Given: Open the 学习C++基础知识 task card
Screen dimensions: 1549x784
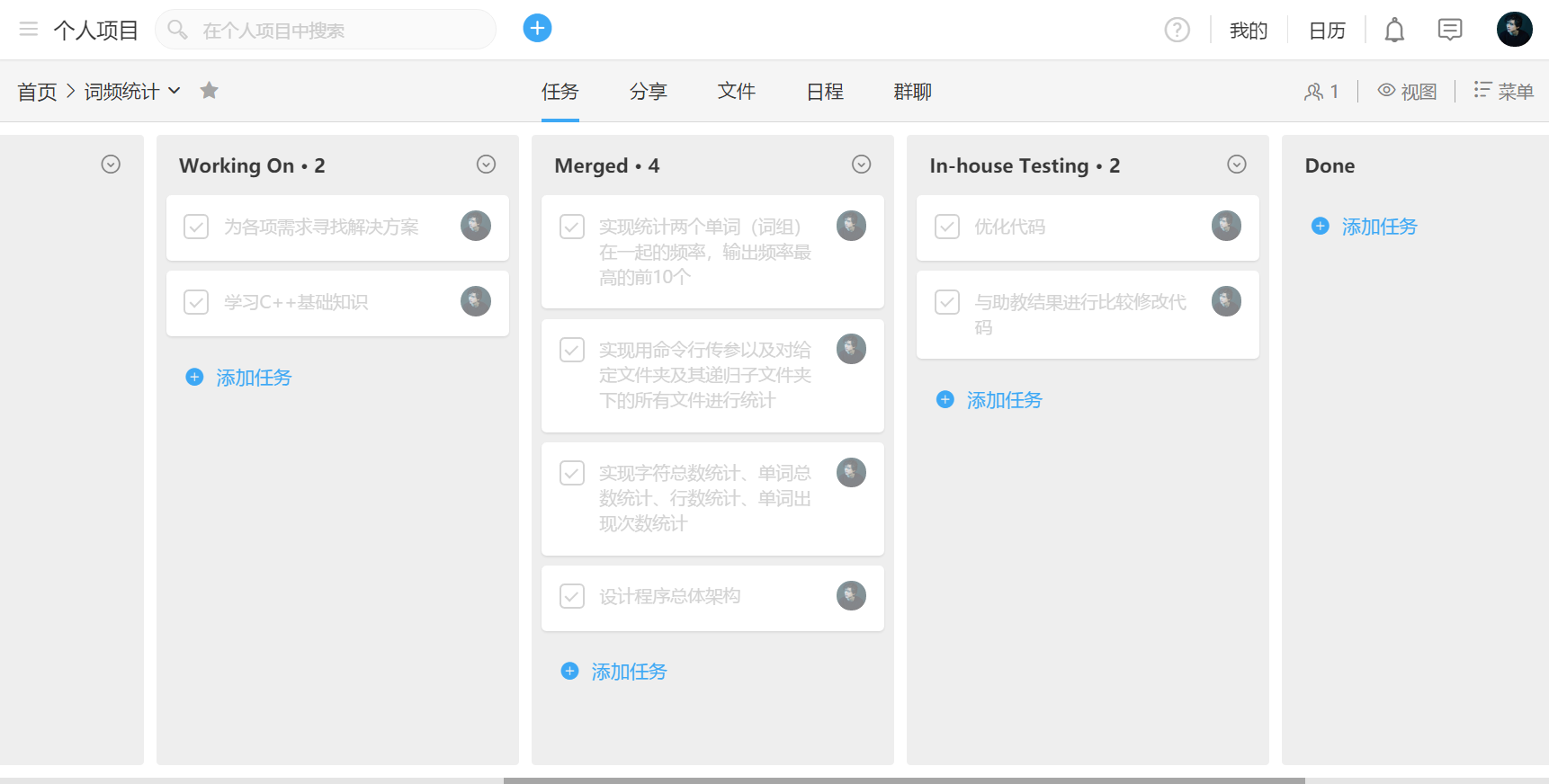Looking at the screenshot, I should click(337, 304).
